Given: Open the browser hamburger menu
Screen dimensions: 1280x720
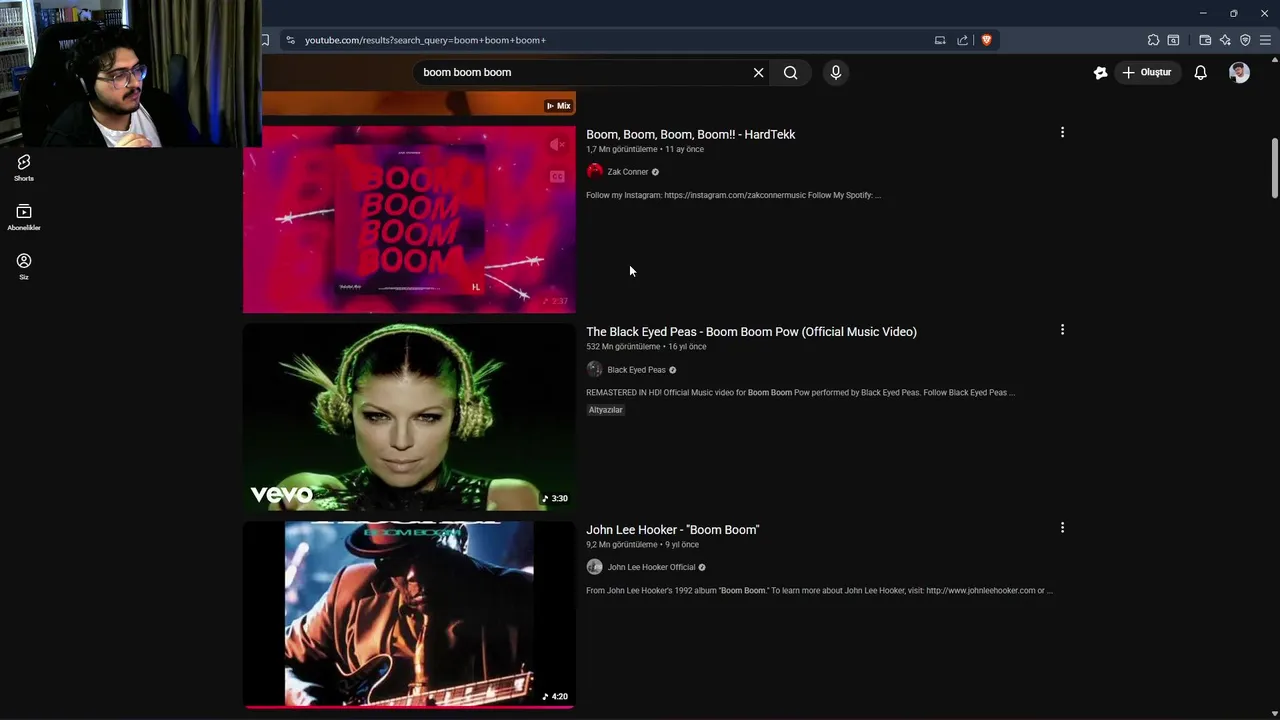Looking at the screenshot, I should [1265, 40].
